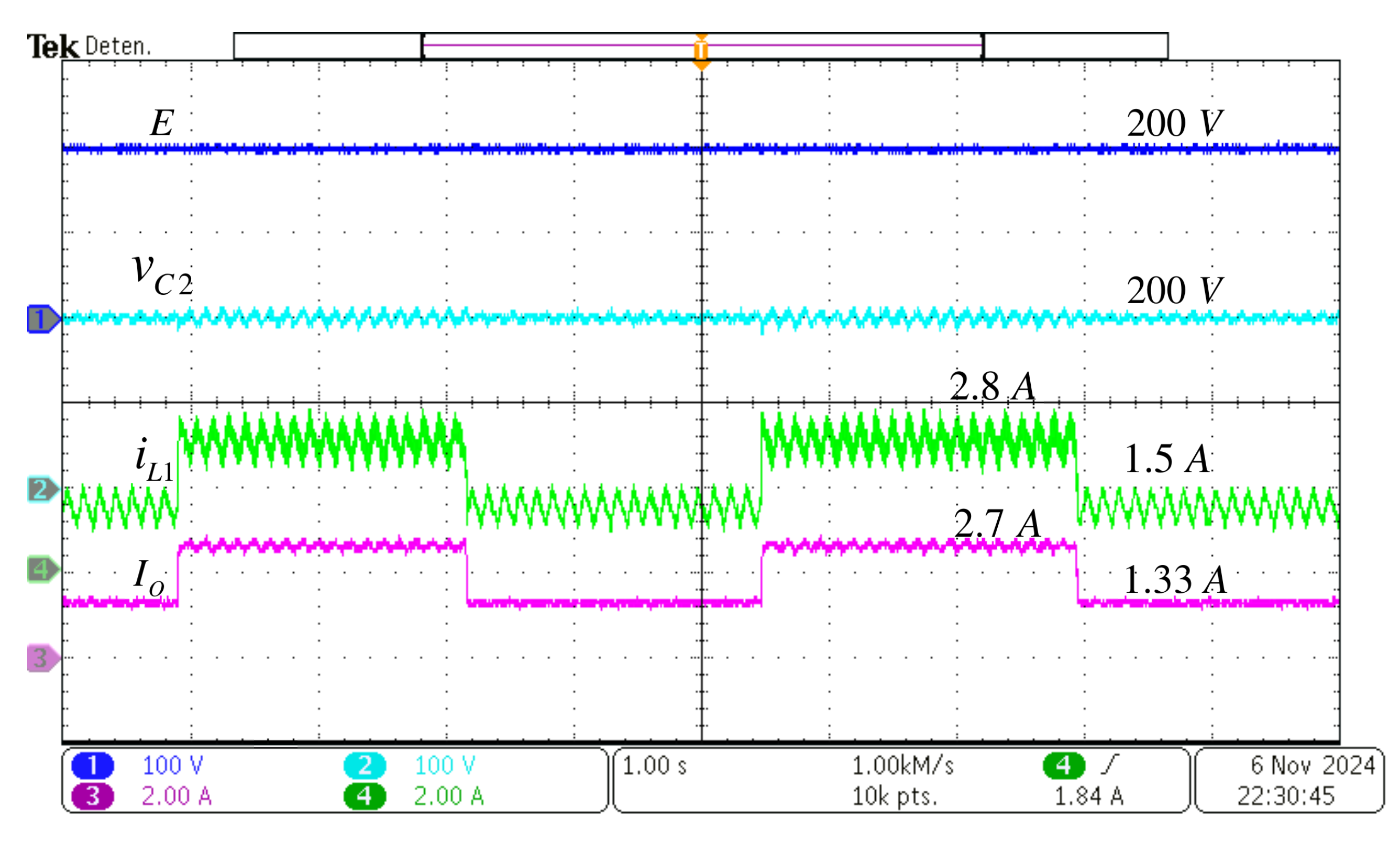Click channel 1 scale '100 V' in blue
This screenshot has width=1400, height=842.
172,766
